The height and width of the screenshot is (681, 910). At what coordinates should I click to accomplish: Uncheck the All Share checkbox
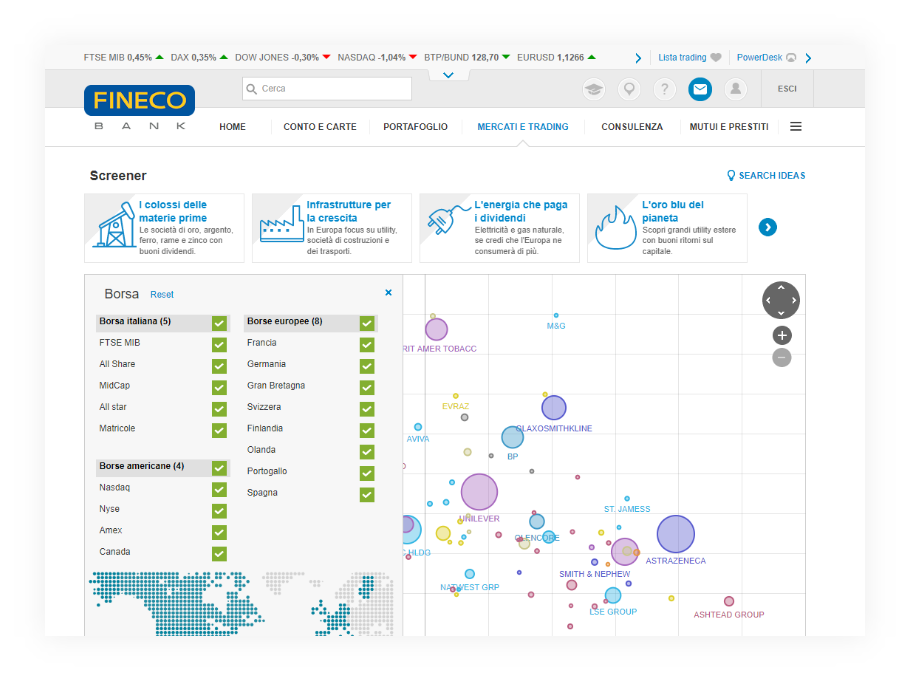coord(219,366)
